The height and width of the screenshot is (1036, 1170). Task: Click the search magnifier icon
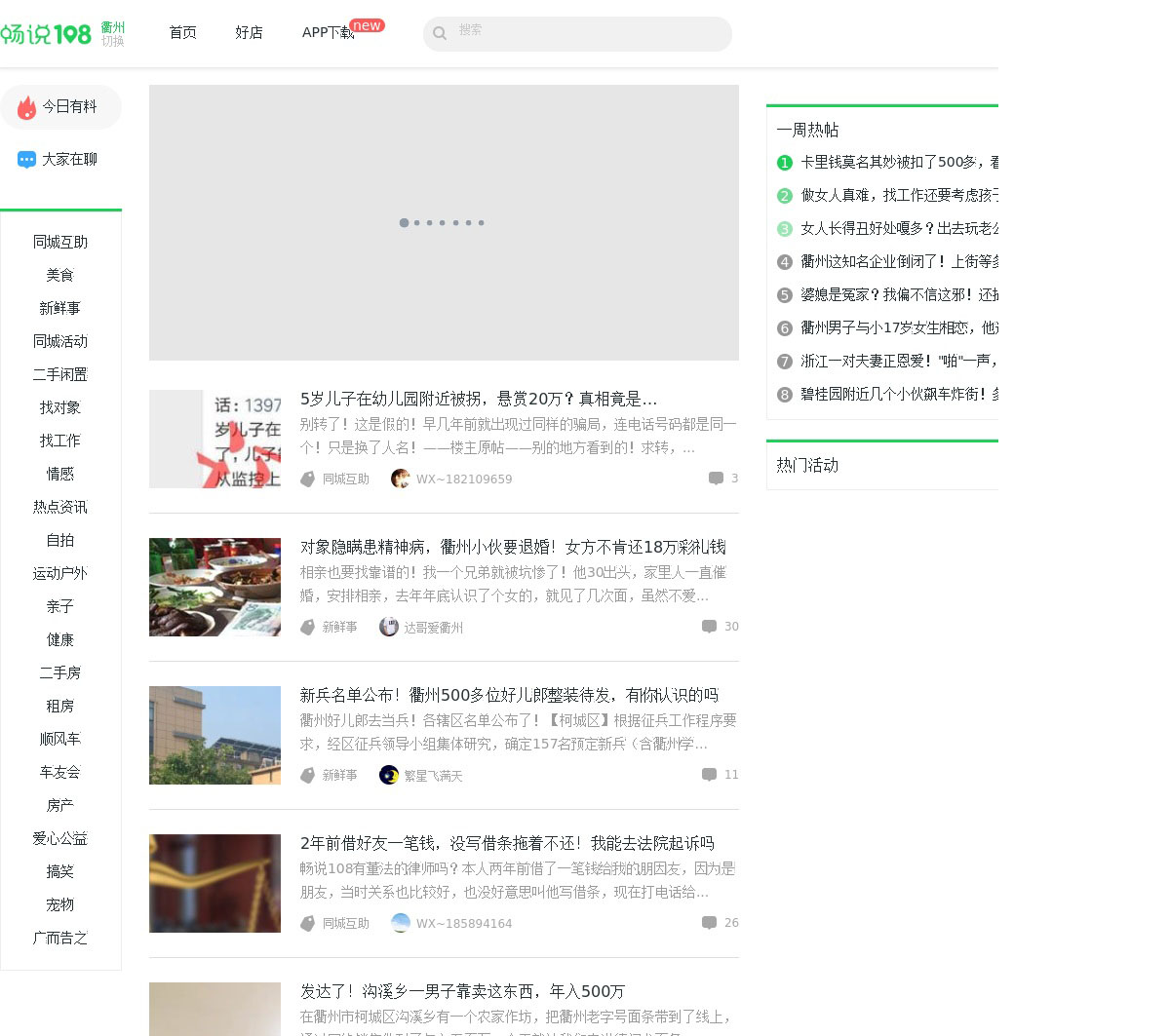440,33
